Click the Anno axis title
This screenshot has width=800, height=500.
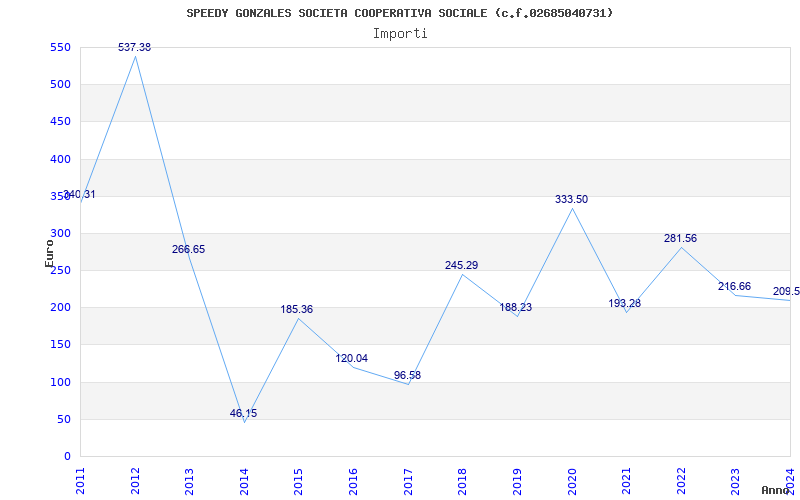pos(775,491)
